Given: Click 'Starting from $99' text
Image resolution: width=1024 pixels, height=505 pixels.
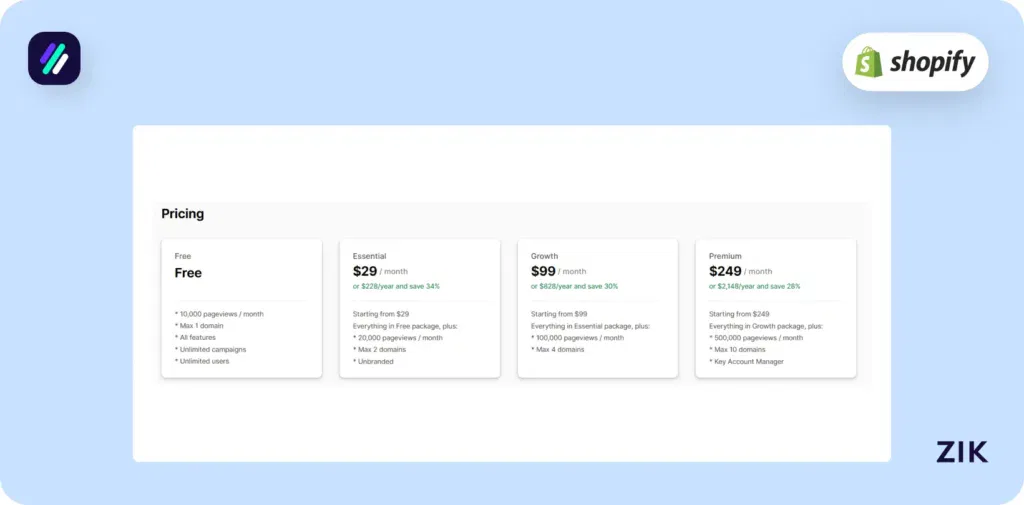Looking at the screenshot, I should [559, 314].
